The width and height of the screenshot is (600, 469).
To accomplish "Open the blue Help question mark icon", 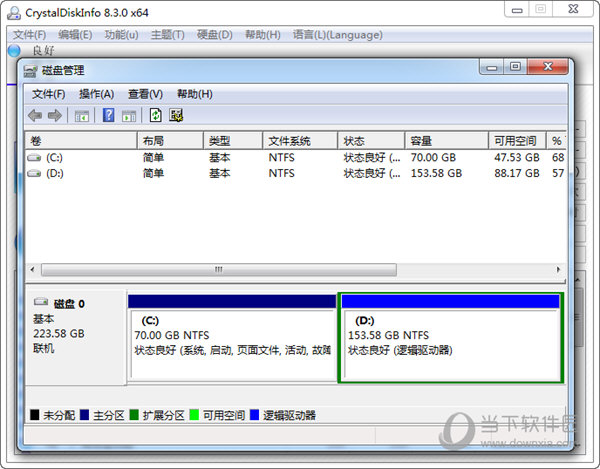I will click(109, 115).
